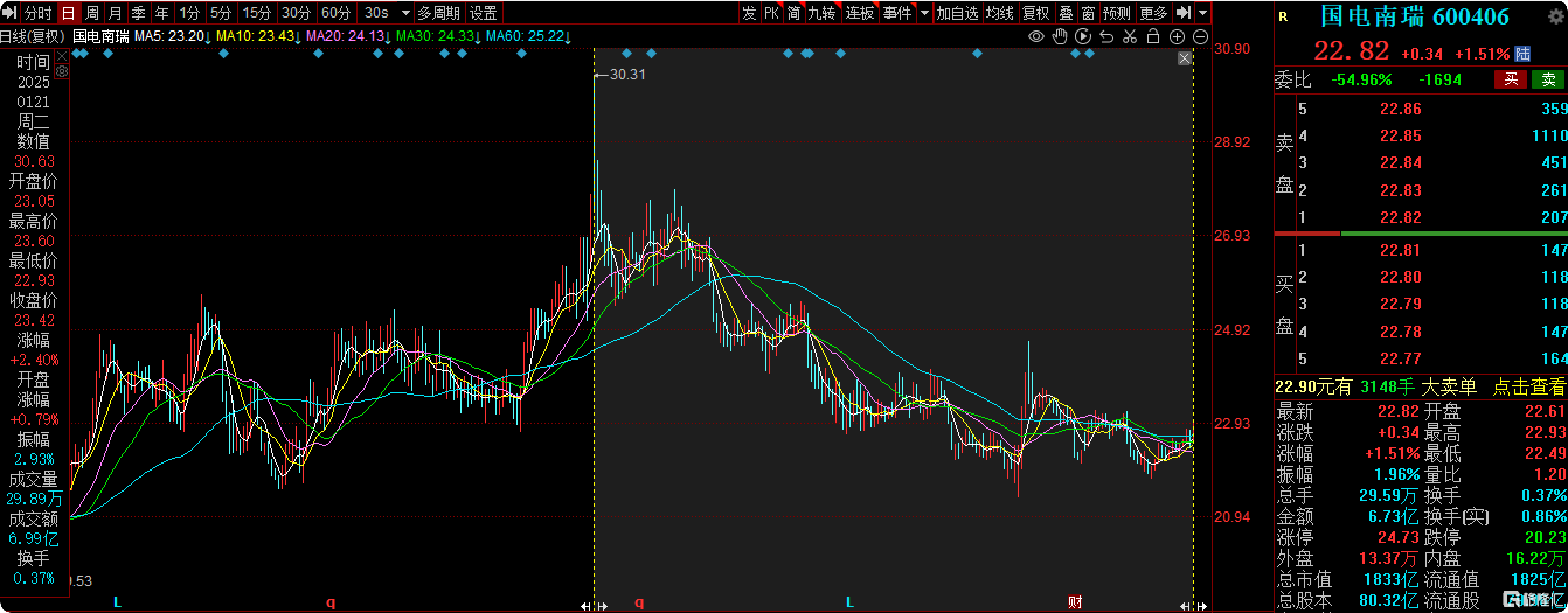The image size is (1568, 613).
Task: Open the 发 toolbar button
Action: 750,13
